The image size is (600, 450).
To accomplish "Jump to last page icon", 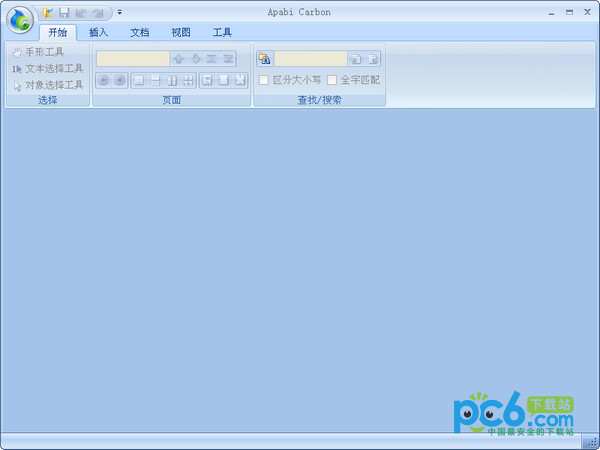I will [228, 59].
